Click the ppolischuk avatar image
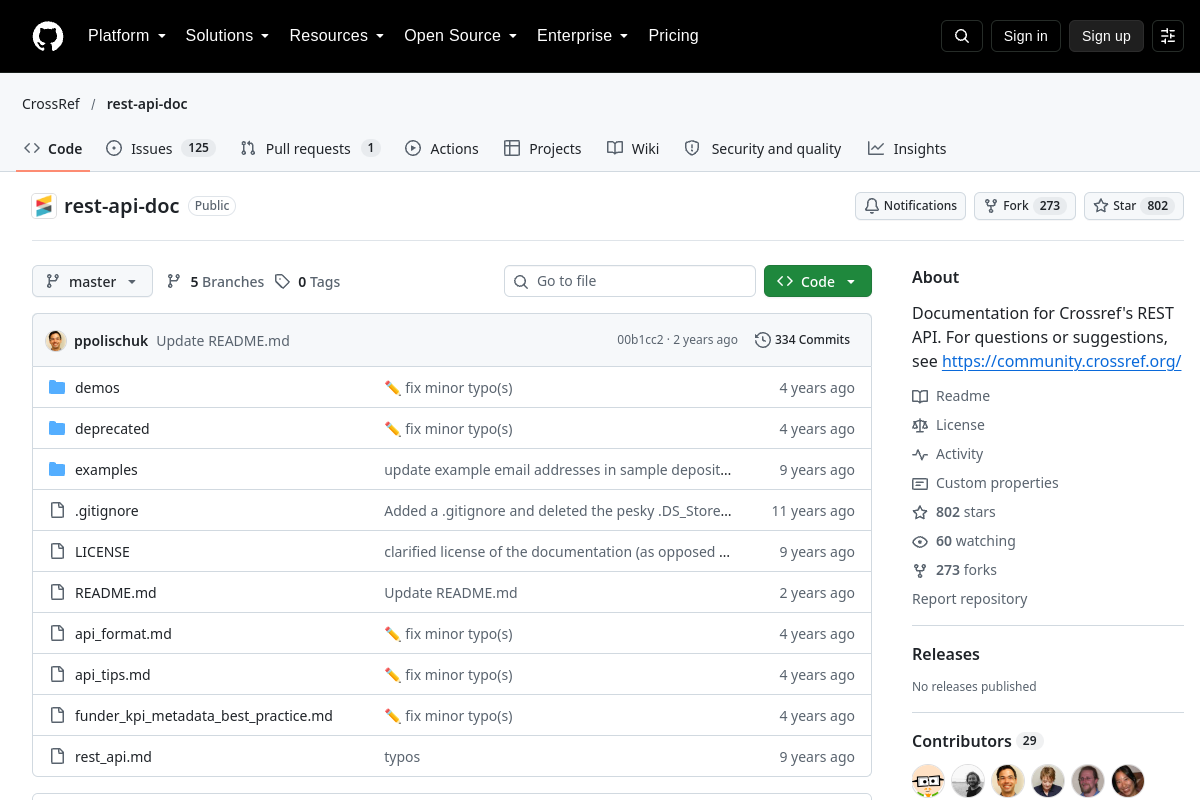The width and height of the screenshot is (1200, 800). [56, 340]
